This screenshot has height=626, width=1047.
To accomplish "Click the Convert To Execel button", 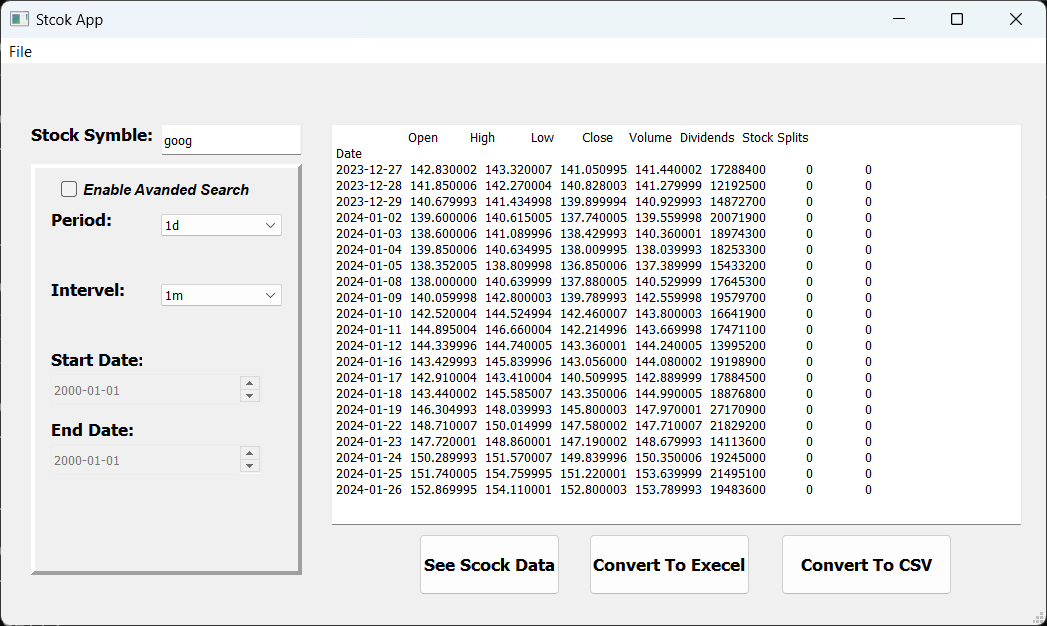I will (668, 564).
